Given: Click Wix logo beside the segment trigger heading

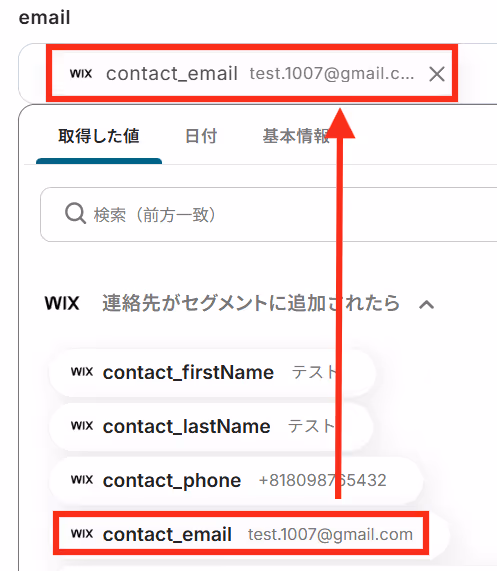Looking at the screenshot, I should (62, 303).
